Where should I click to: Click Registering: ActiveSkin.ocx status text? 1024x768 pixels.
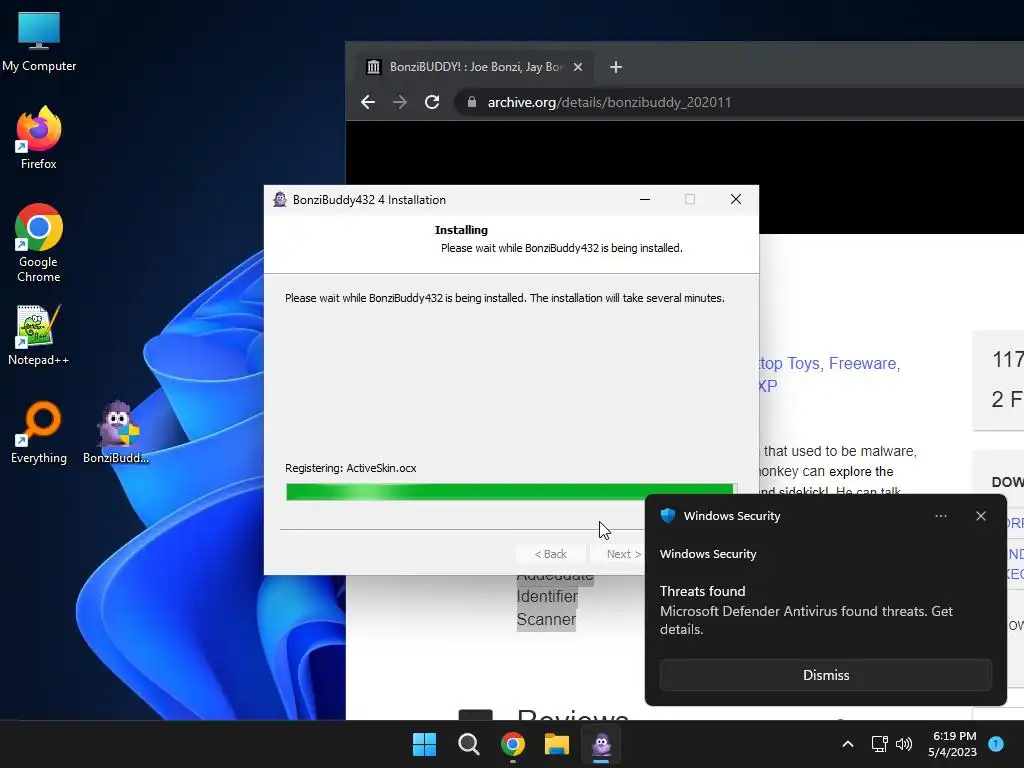point(351,468)
